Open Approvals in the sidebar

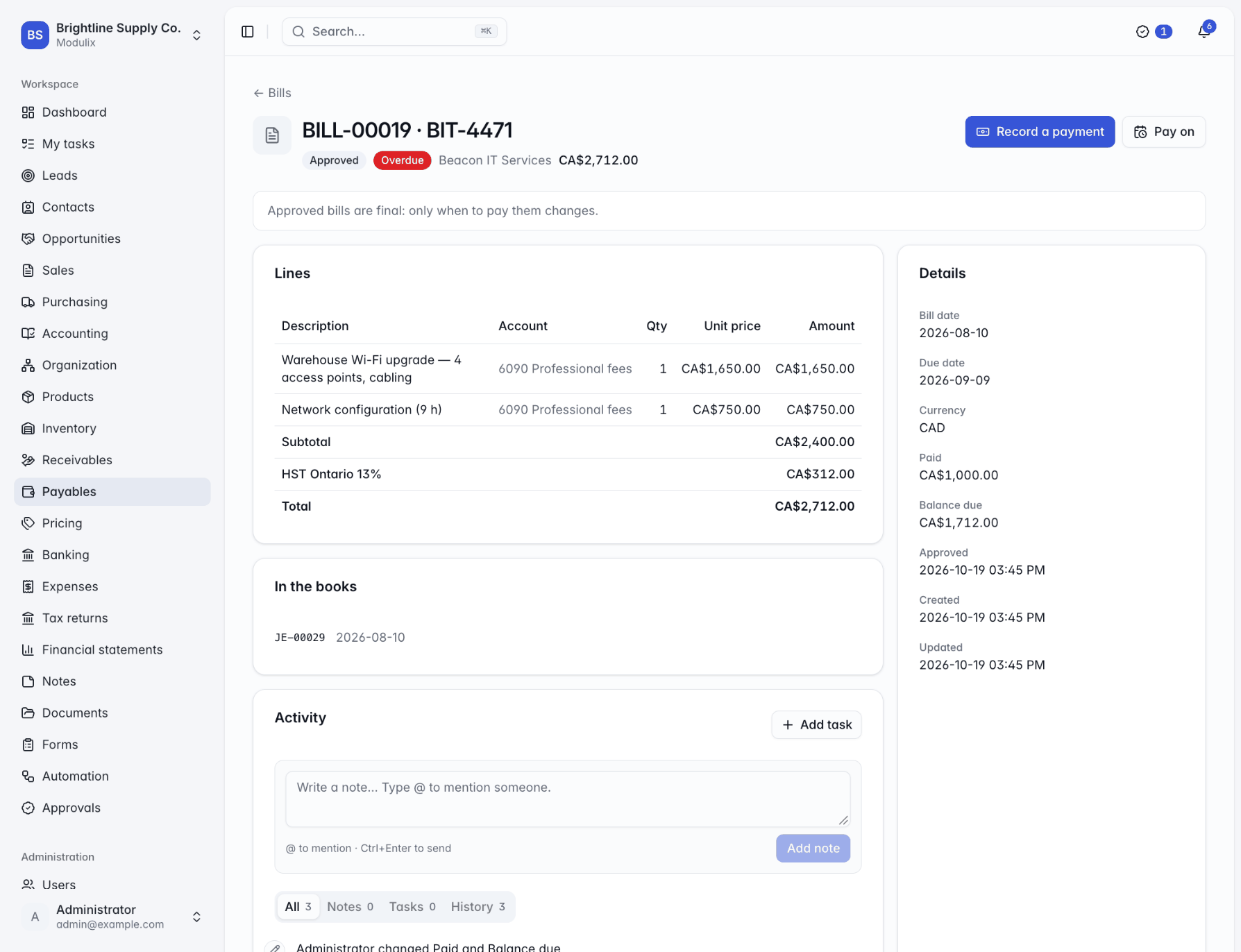(112, 808)
